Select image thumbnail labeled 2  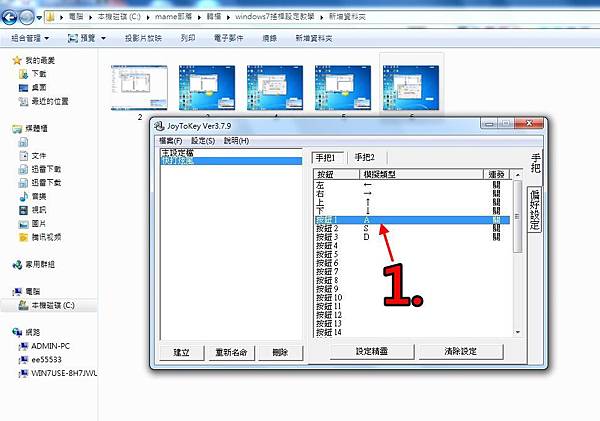point(139,88)
